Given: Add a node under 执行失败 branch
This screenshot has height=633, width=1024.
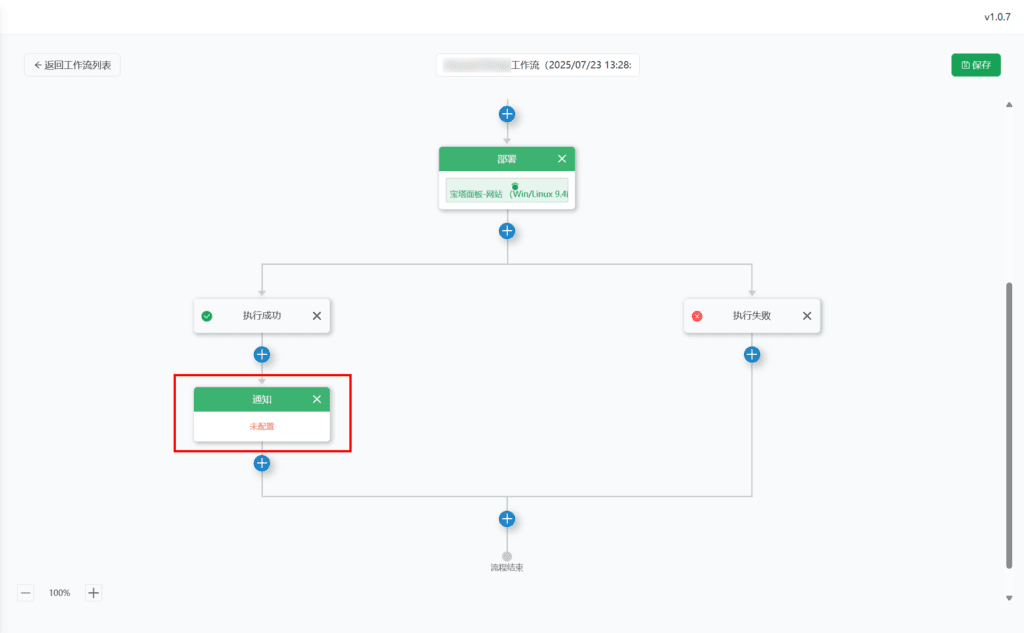Looking at the screenshot, I should (752, 354).
